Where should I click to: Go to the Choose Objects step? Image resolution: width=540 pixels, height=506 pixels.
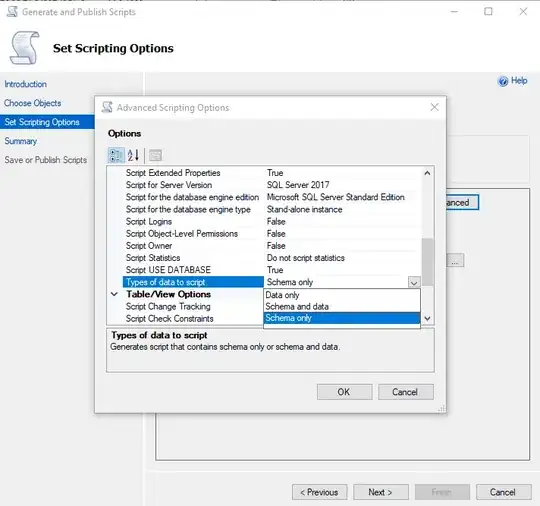(33, 103)
